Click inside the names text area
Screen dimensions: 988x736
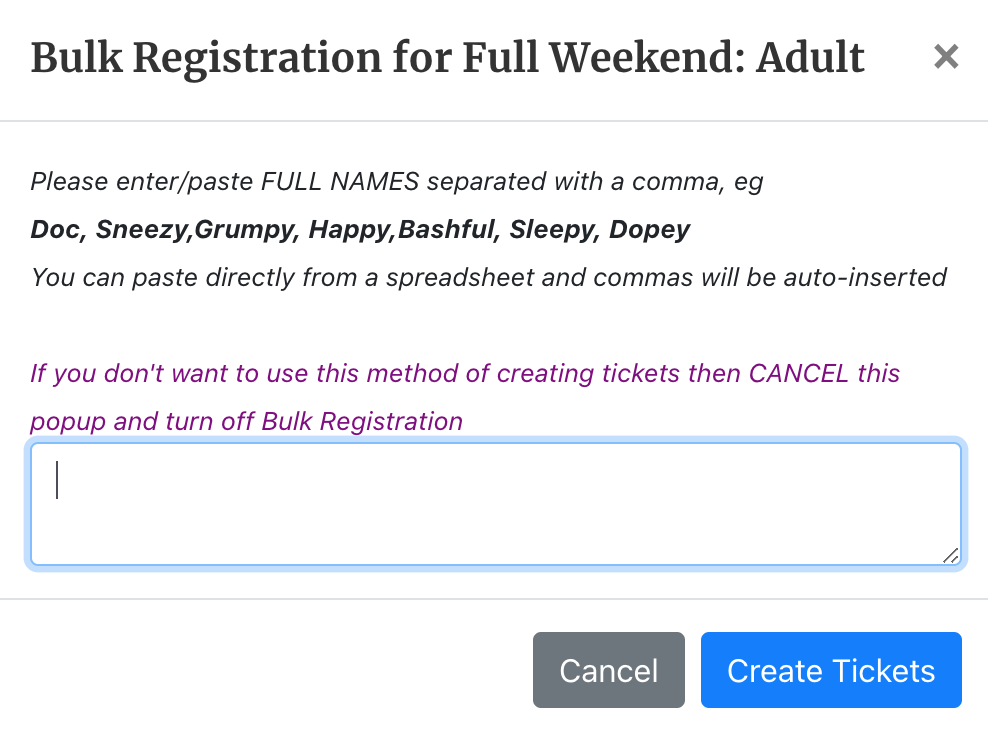[495, 504]
